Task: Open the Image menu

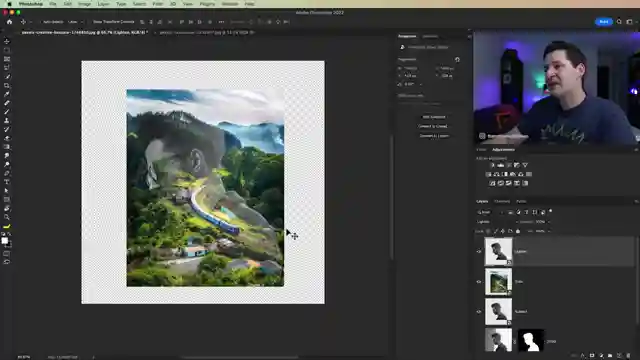Action: (84, 4)
